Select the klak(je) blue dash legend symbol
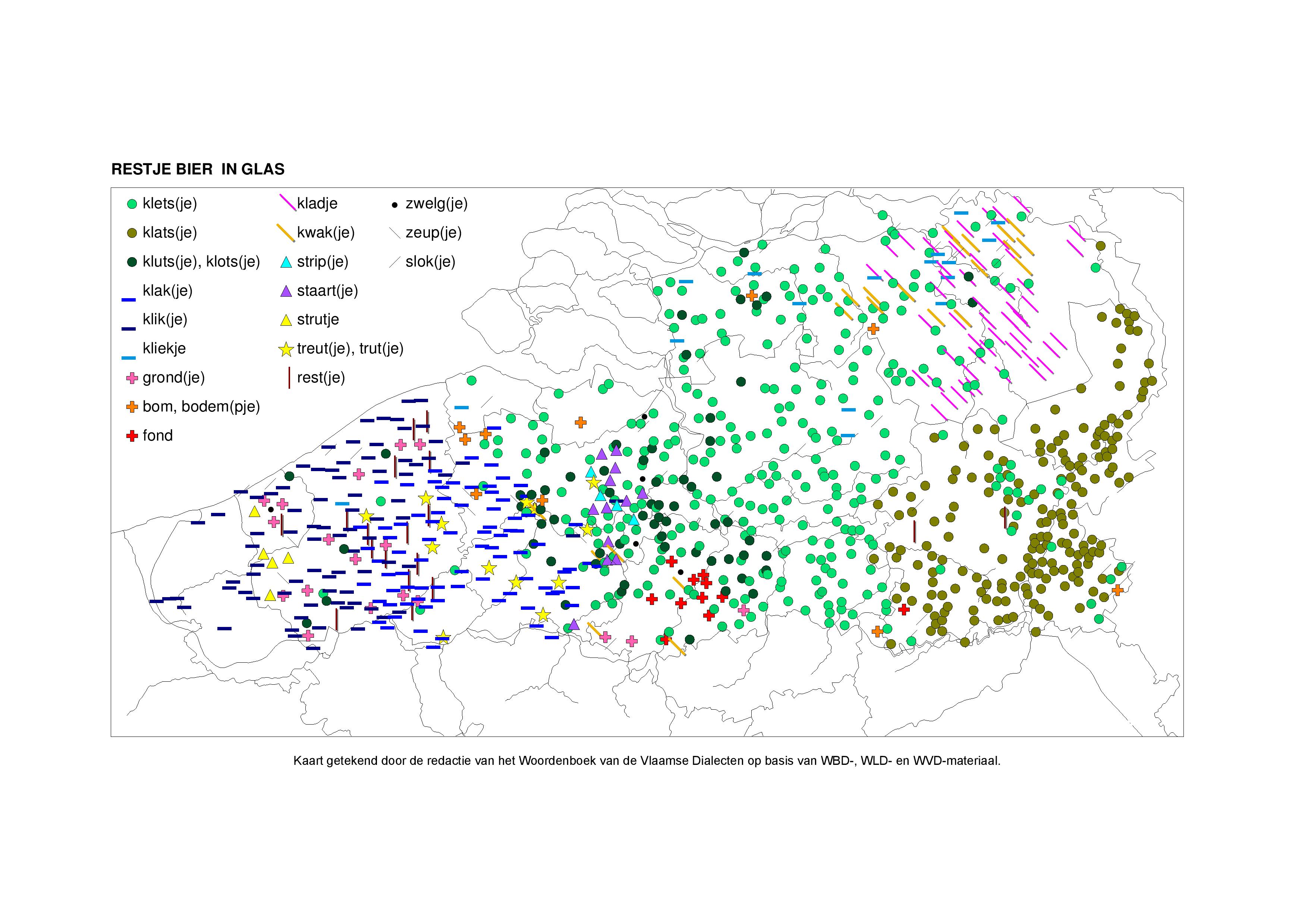This screenshot has width=1308, height=924. click(x=129, y=299)
